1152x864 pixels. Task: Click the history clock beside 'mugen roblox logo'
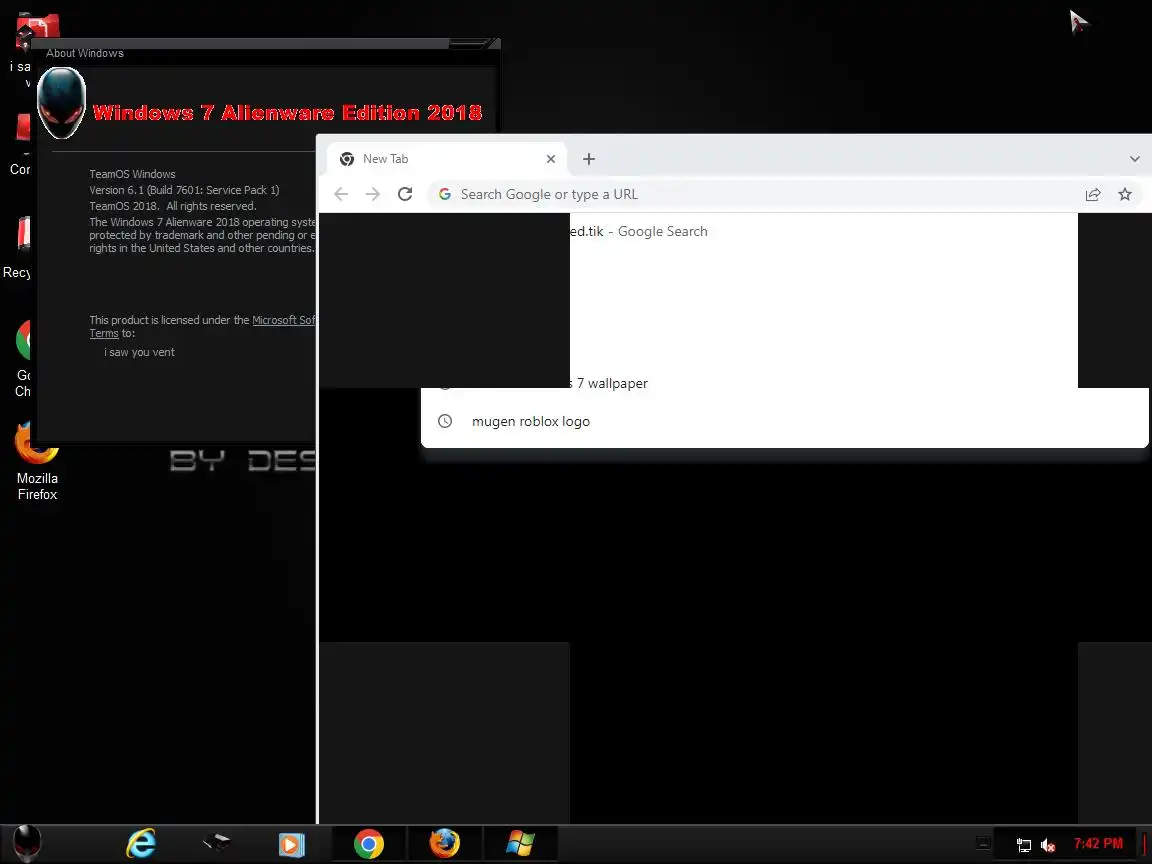point(444,421)
